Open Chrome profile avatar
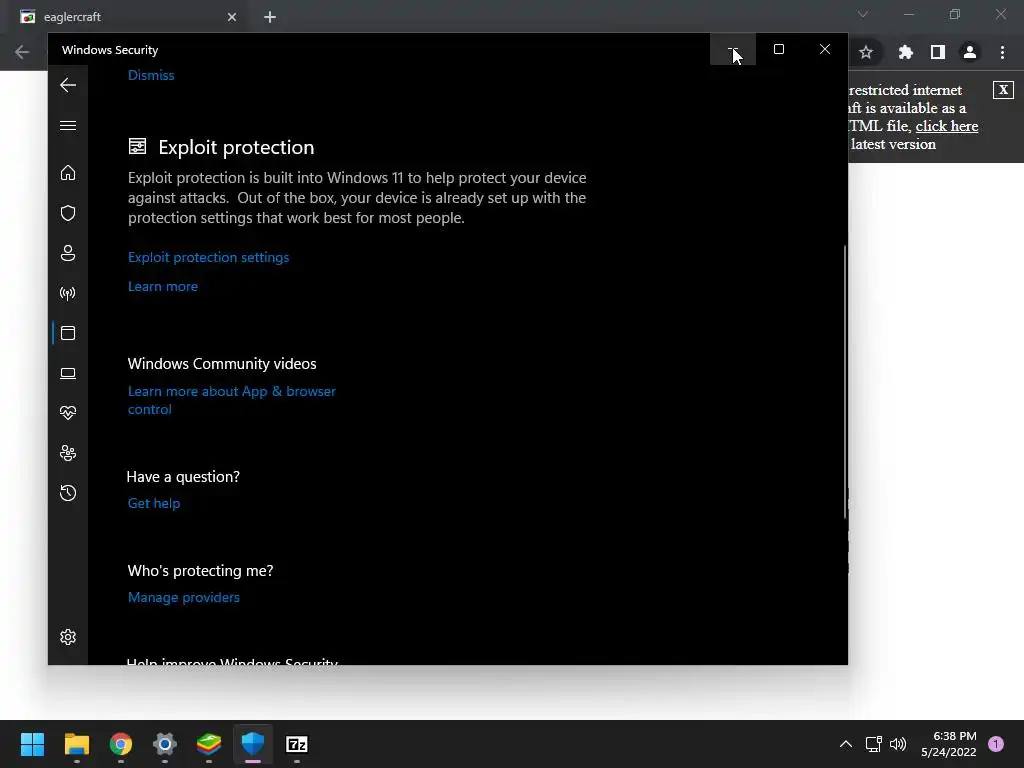1024x768 pixels. pyautogui.click(x=970, y=52)
